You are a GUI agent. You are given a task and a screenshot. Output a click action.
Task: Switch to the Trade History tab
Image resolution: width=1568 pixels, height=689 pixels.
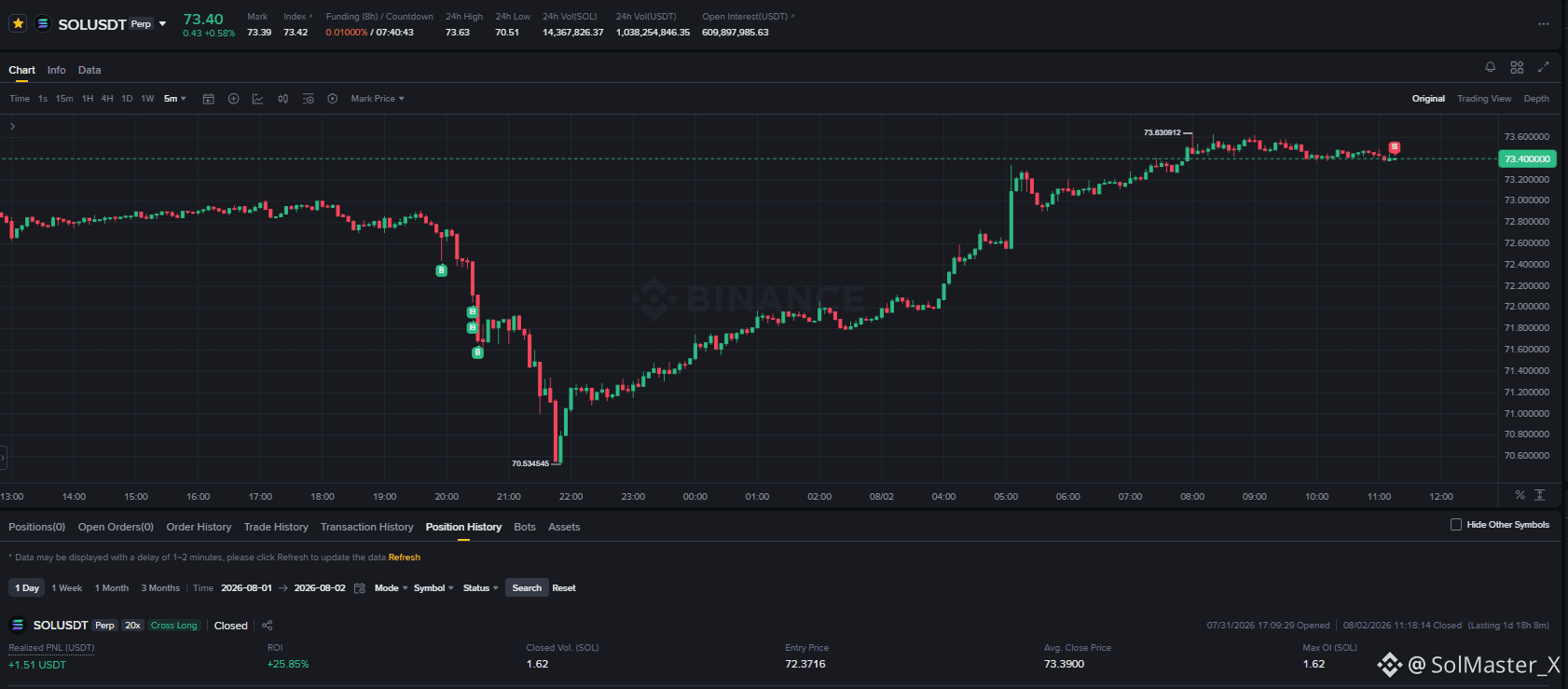click(276, 527)
